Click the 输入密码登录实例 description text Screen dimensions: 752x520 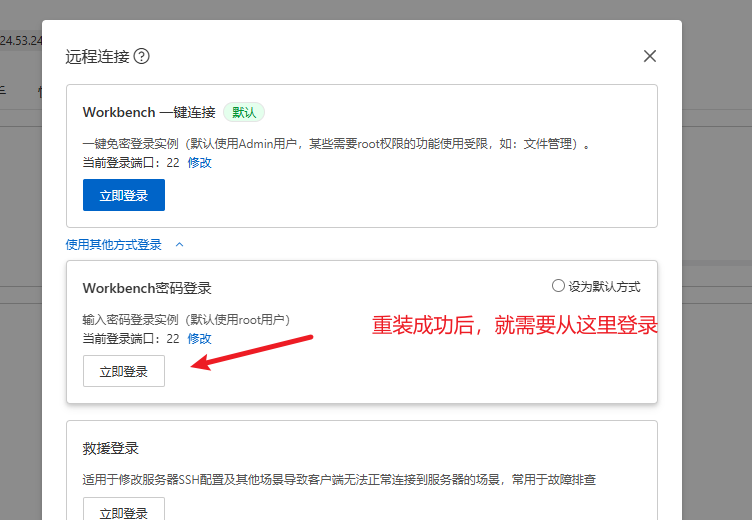[x=186, y=319]
